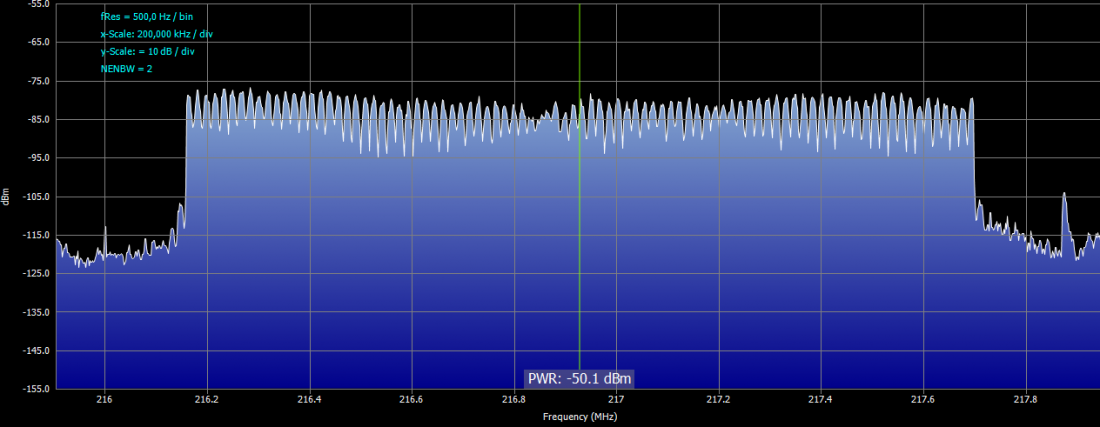Click the 'PWR: -50.1 dBm' power readout
Screen dimensions: 1100x427
click(579, 379)
